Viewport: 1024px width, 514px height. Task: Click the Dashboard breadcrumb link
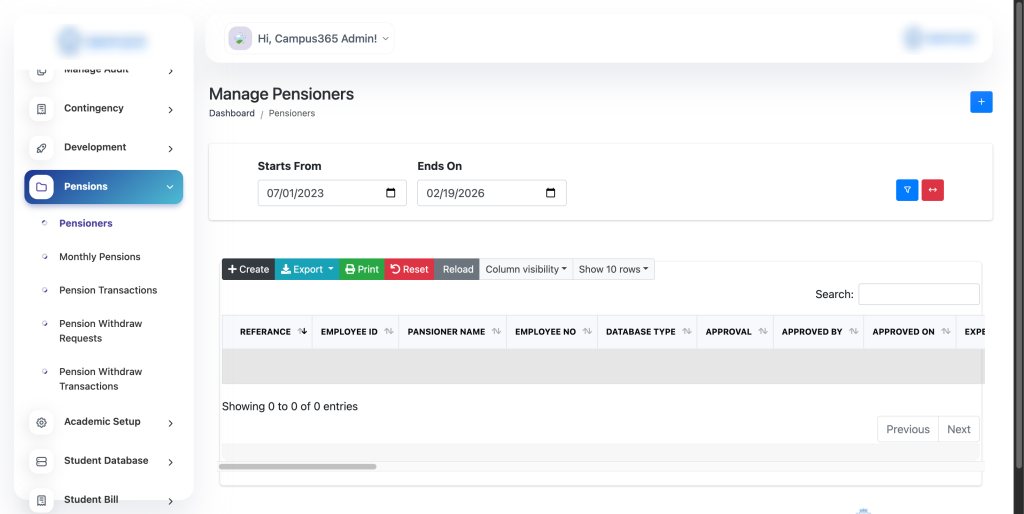pos(232,114)
